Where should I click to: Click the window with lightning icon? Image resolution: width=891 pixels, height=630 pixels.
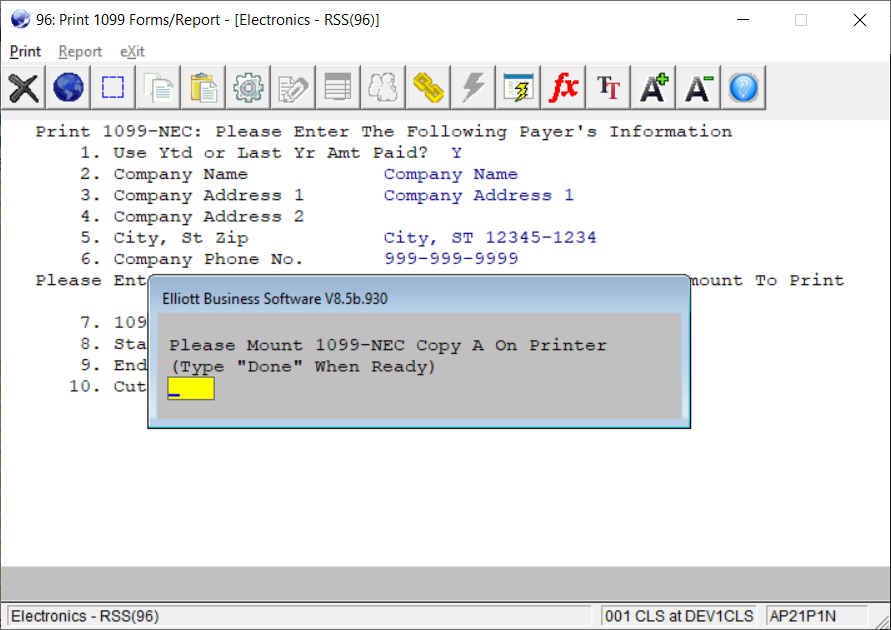(518, 87)
